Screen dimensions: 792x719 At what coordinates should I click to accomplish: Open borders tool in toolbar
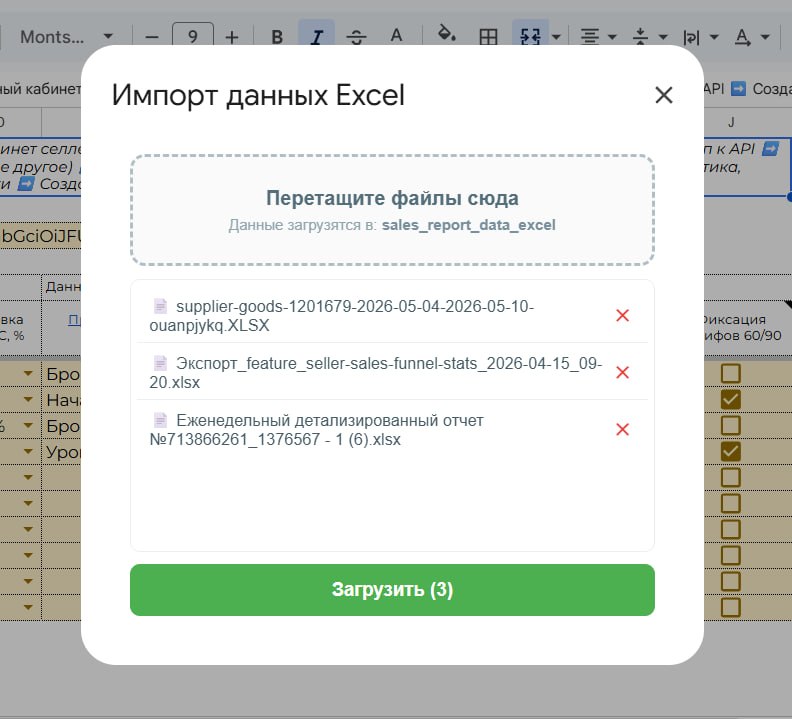488,36
